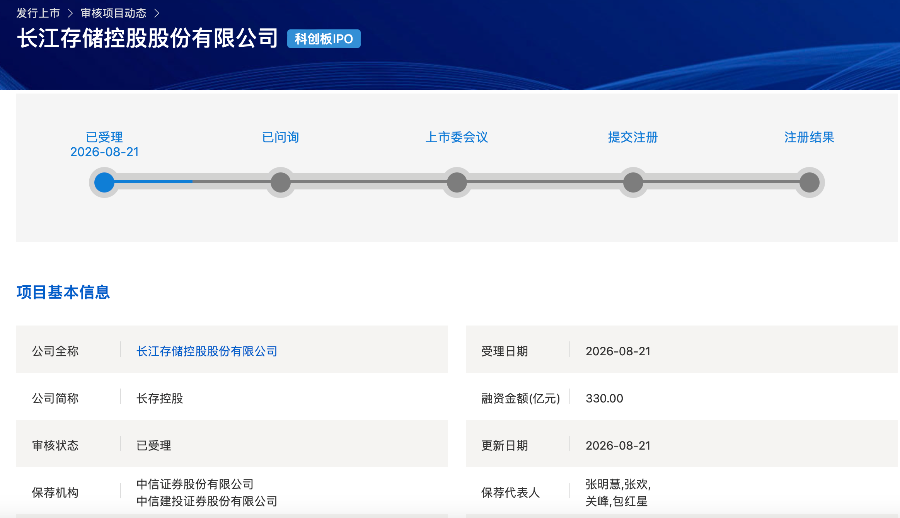The image size is (900, 518).
Task: Click sponsor 中信建投证券股份有限公司
Action: (x=207, y=501)
